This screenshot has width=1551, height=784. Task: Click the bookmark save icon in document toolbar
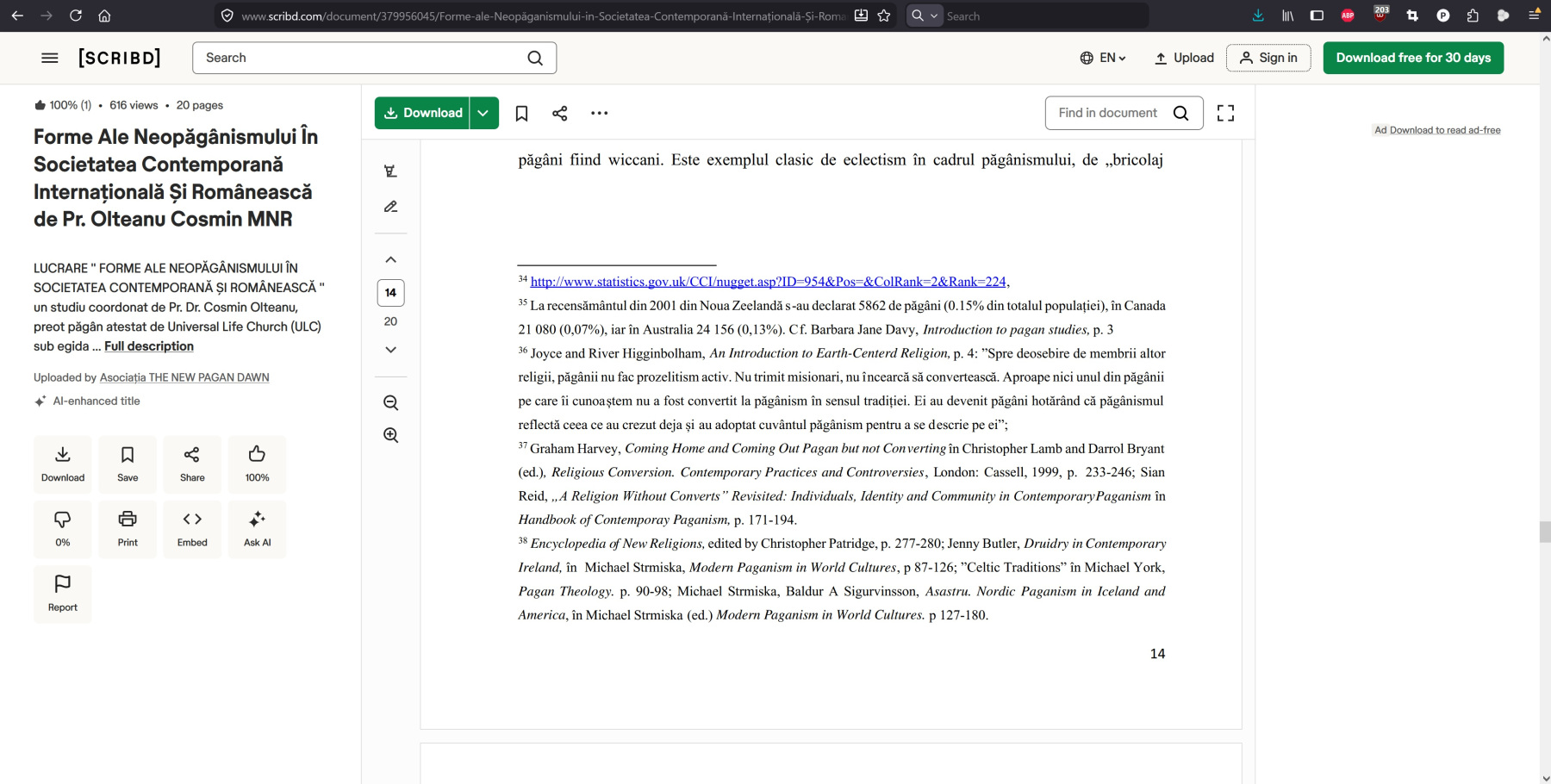click(x=521, y=114)
